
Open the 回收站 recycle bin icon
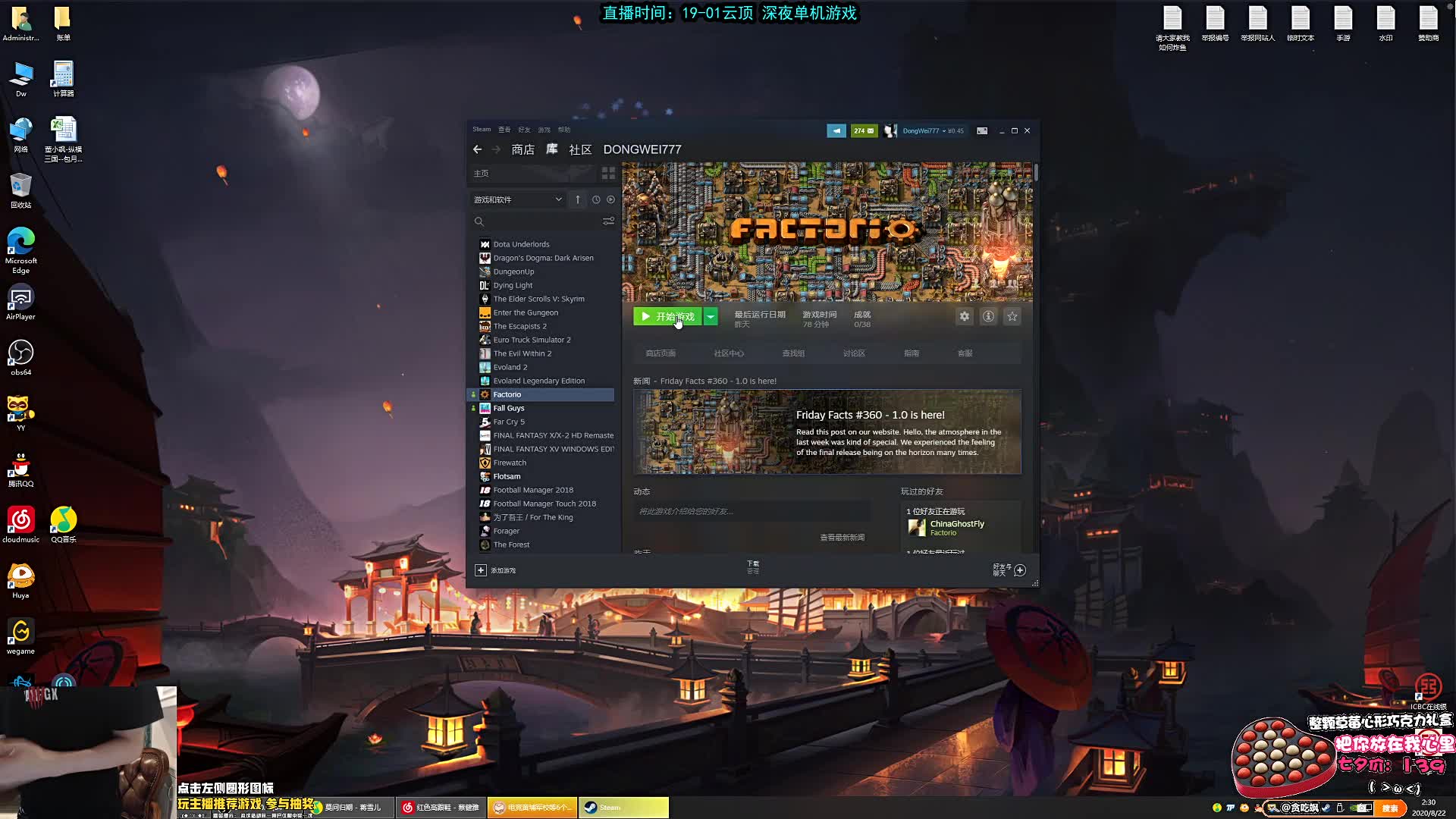[20, 190]
